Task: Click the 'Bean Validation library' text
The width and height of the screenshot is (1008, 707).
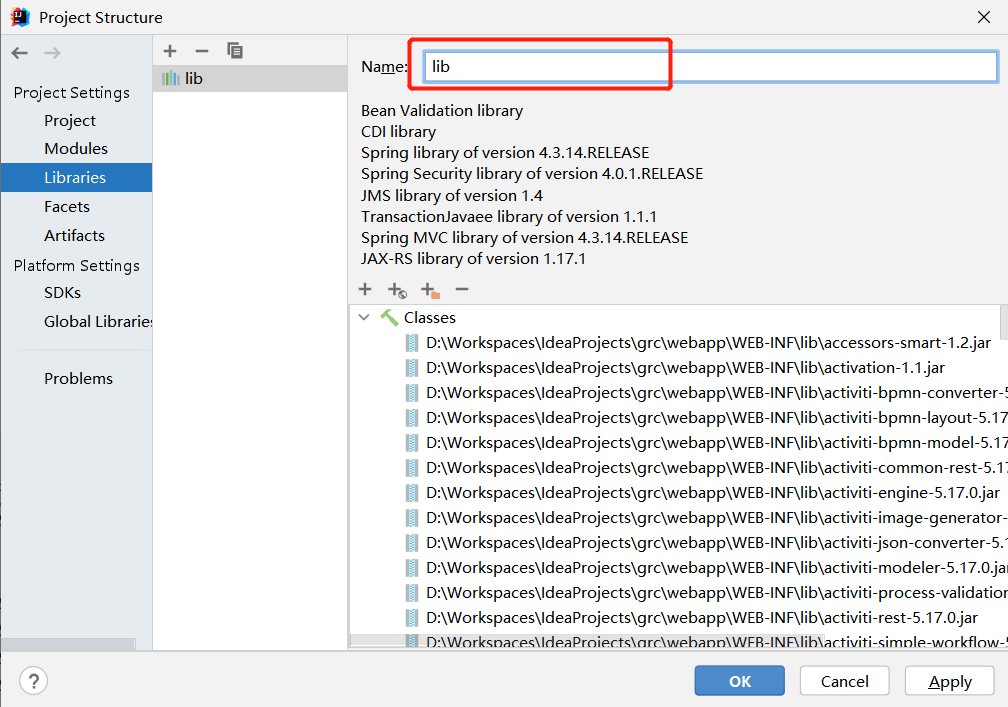Action: point(442,111)
